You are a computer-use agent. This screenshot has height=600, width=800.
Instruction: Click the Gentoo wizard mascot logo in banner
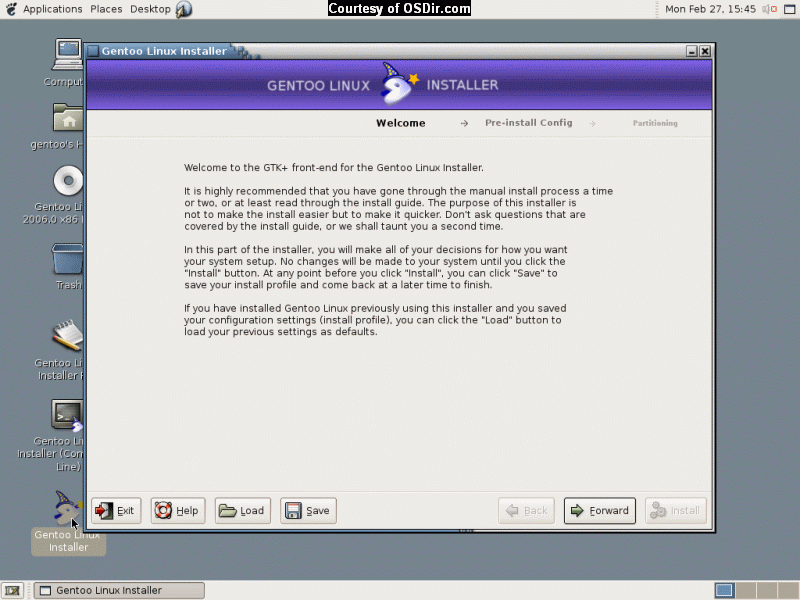tap(399, 84)
